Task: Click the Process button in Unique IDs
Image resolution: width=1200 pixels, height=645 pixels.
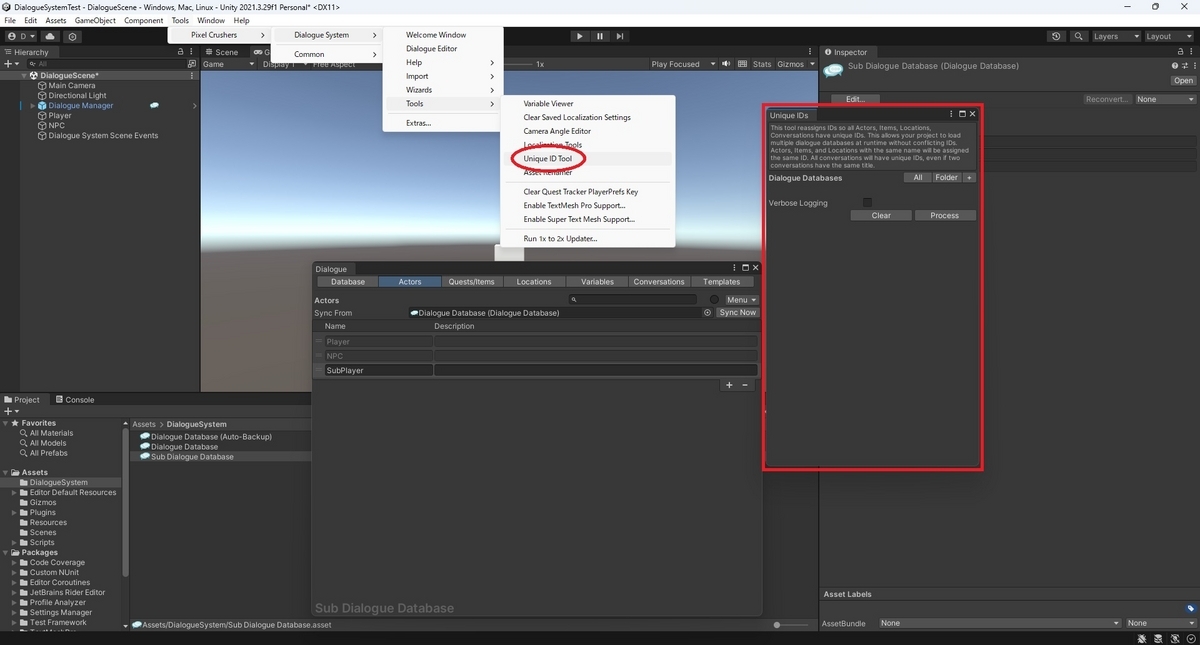Action: coord(944,215)
